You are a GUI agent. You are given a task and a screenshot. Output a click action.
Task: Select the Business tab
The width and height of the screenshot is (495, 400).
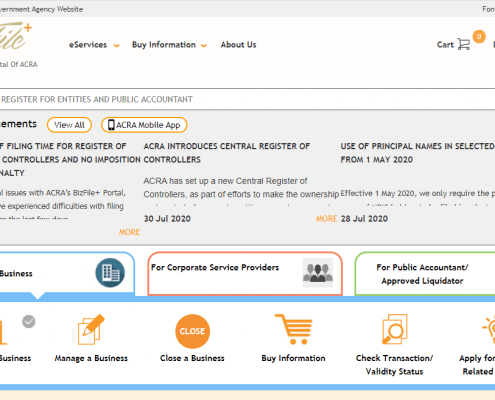point(67,274)
